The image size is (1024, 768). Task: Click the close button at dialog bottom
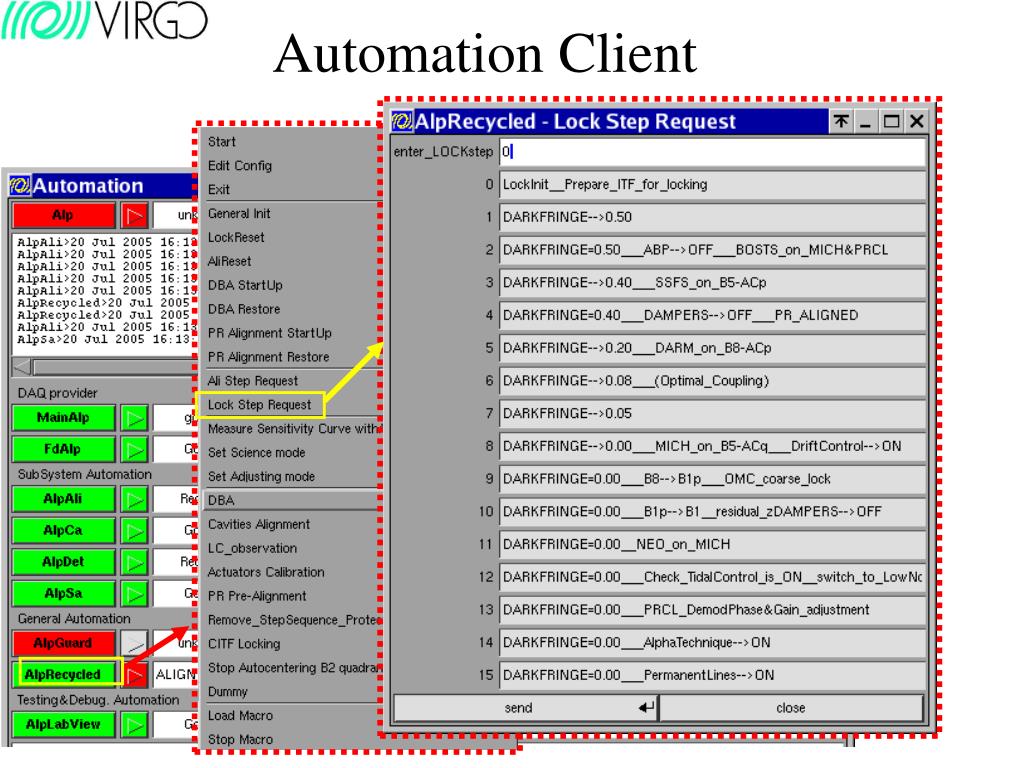tap(792, 708)
